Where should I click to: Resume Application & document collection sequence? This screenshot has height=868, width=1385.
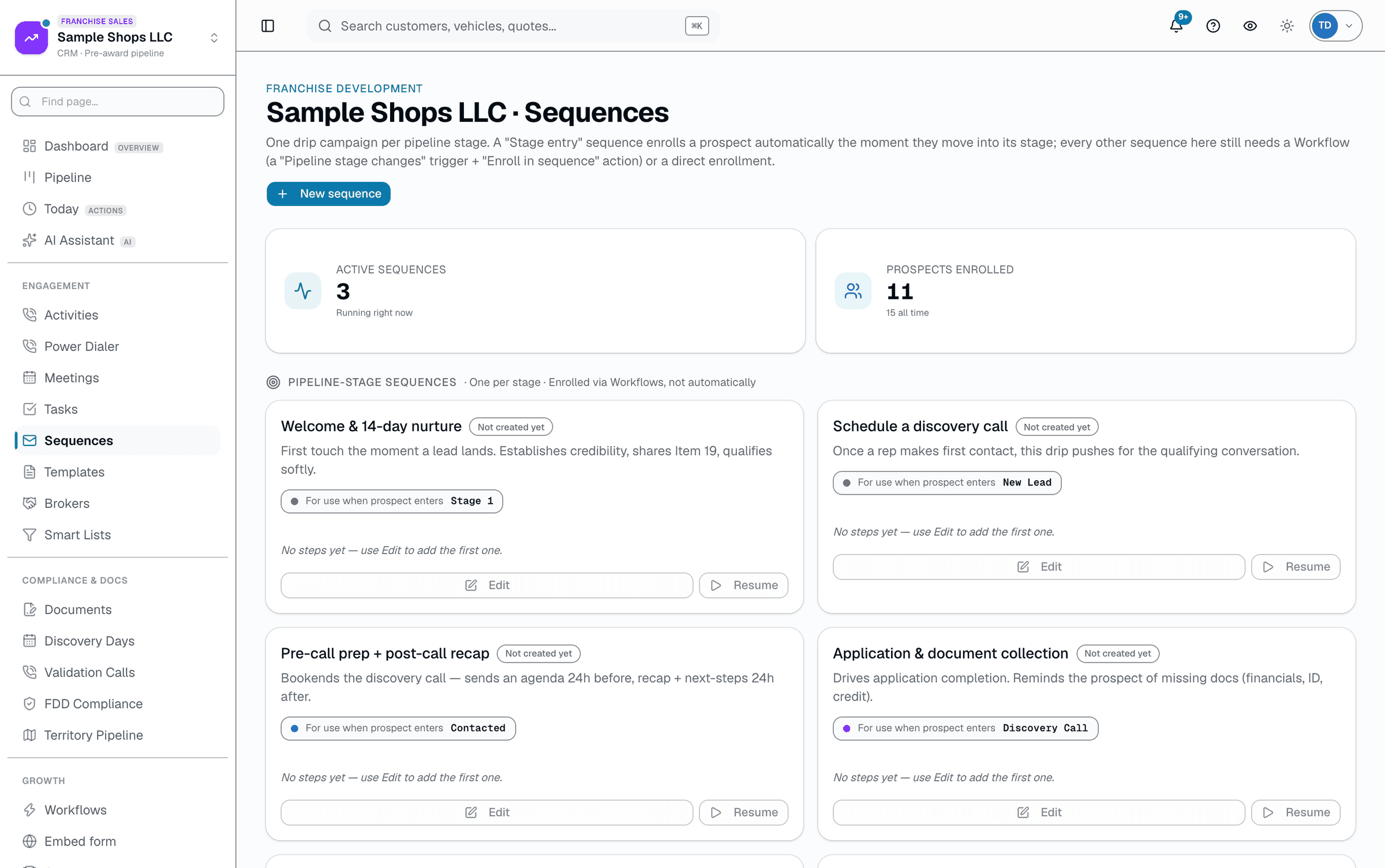(x=1296, y=813)
